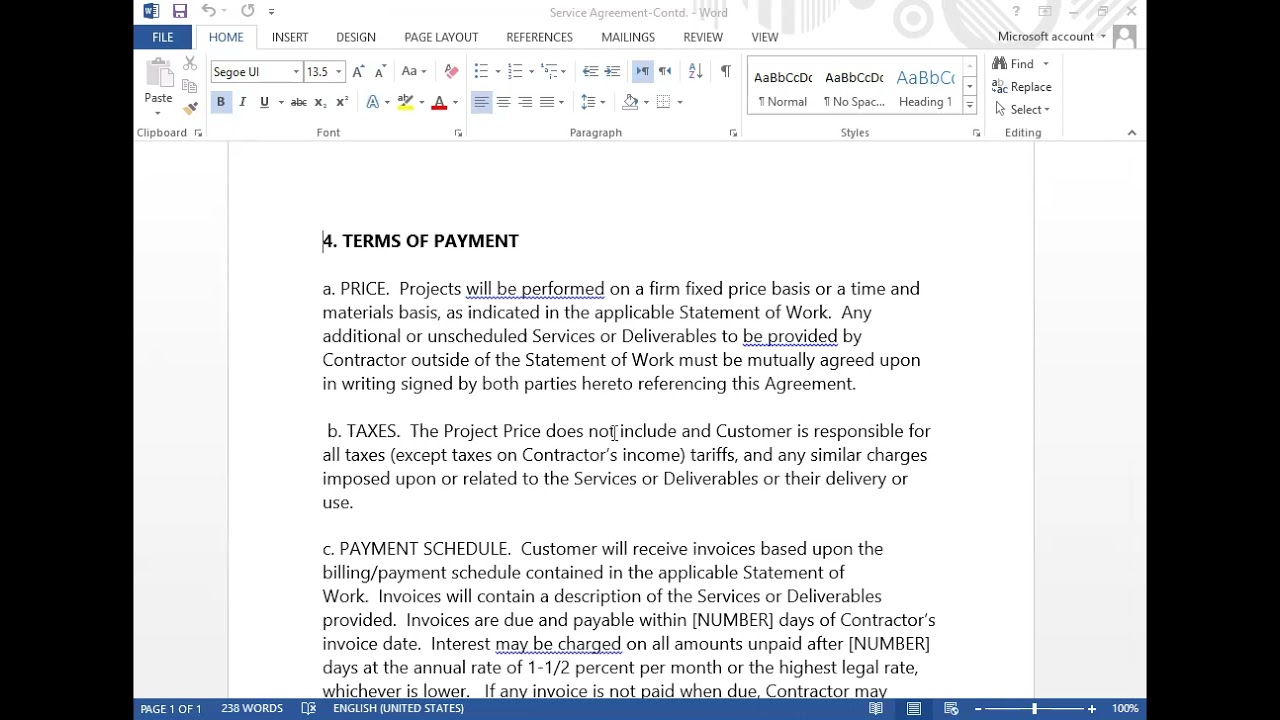The height and width of the screenshot is (720, 1280).
Task: Click Find in Editing group
Action: tap(1014, 64)
